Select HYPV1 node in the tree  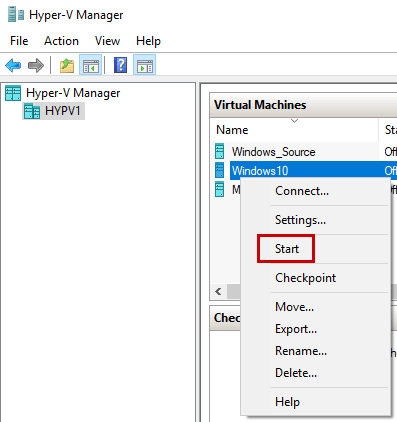click(63, 111)
